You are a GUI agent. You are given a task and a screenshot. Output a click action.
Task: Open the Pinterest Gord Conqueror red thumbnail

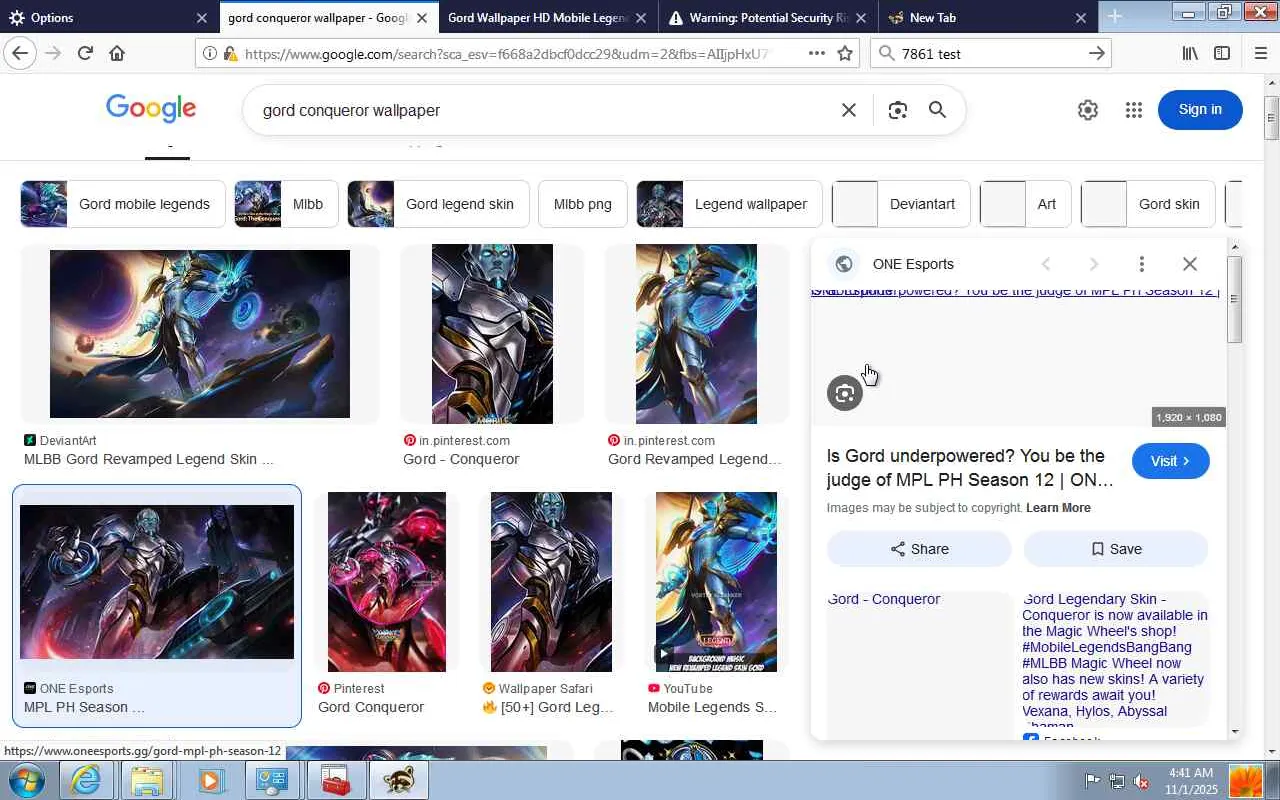[x=387, y=582]
